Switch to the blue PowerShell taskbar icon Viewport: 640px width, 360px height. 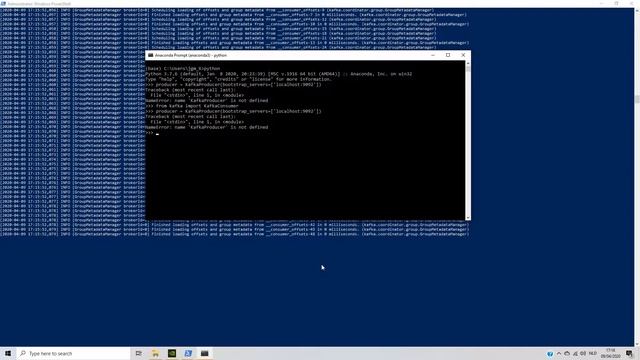point(188,353)
